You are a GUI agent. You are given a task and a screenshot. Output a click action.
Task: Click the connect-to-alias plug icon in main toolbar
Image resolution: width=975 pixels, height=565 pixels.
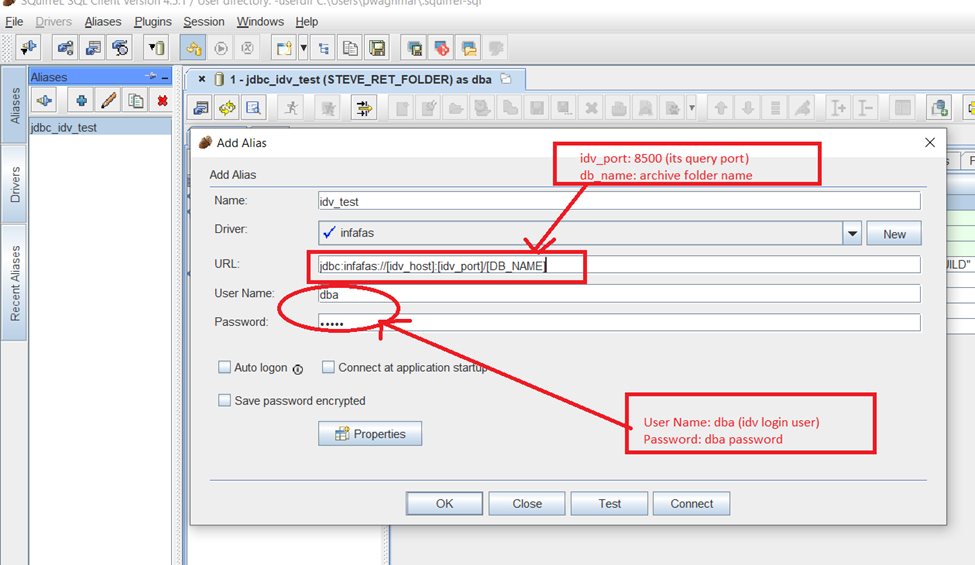[x=28, y=48]
